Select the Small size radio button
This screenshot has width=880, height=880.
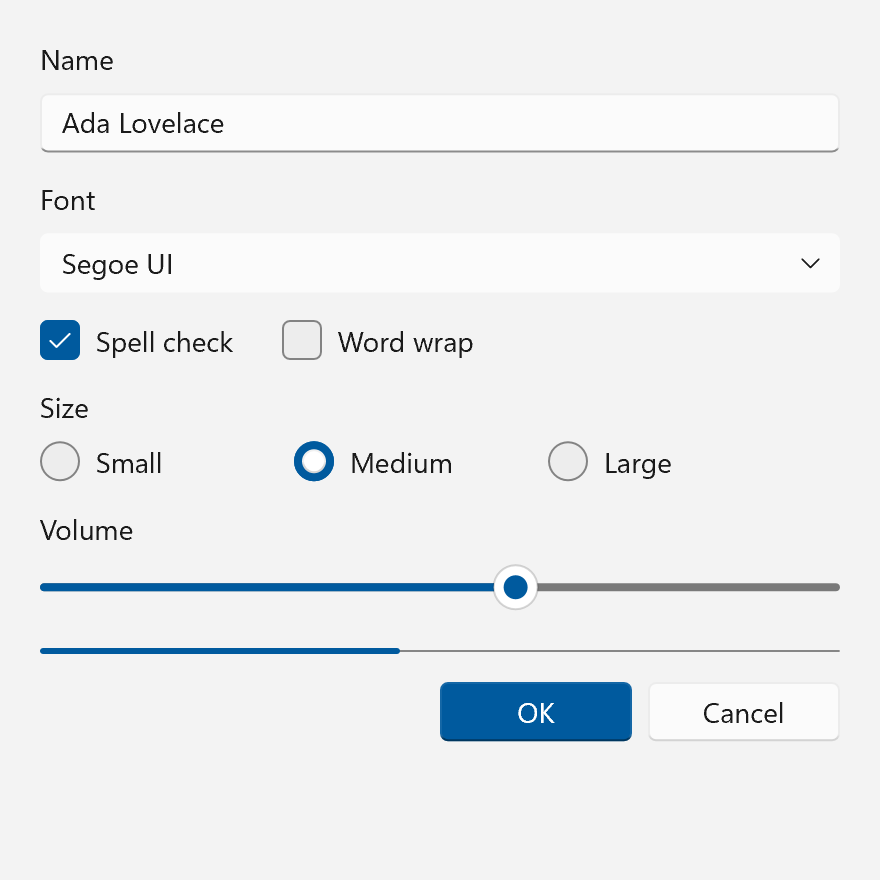60,461
